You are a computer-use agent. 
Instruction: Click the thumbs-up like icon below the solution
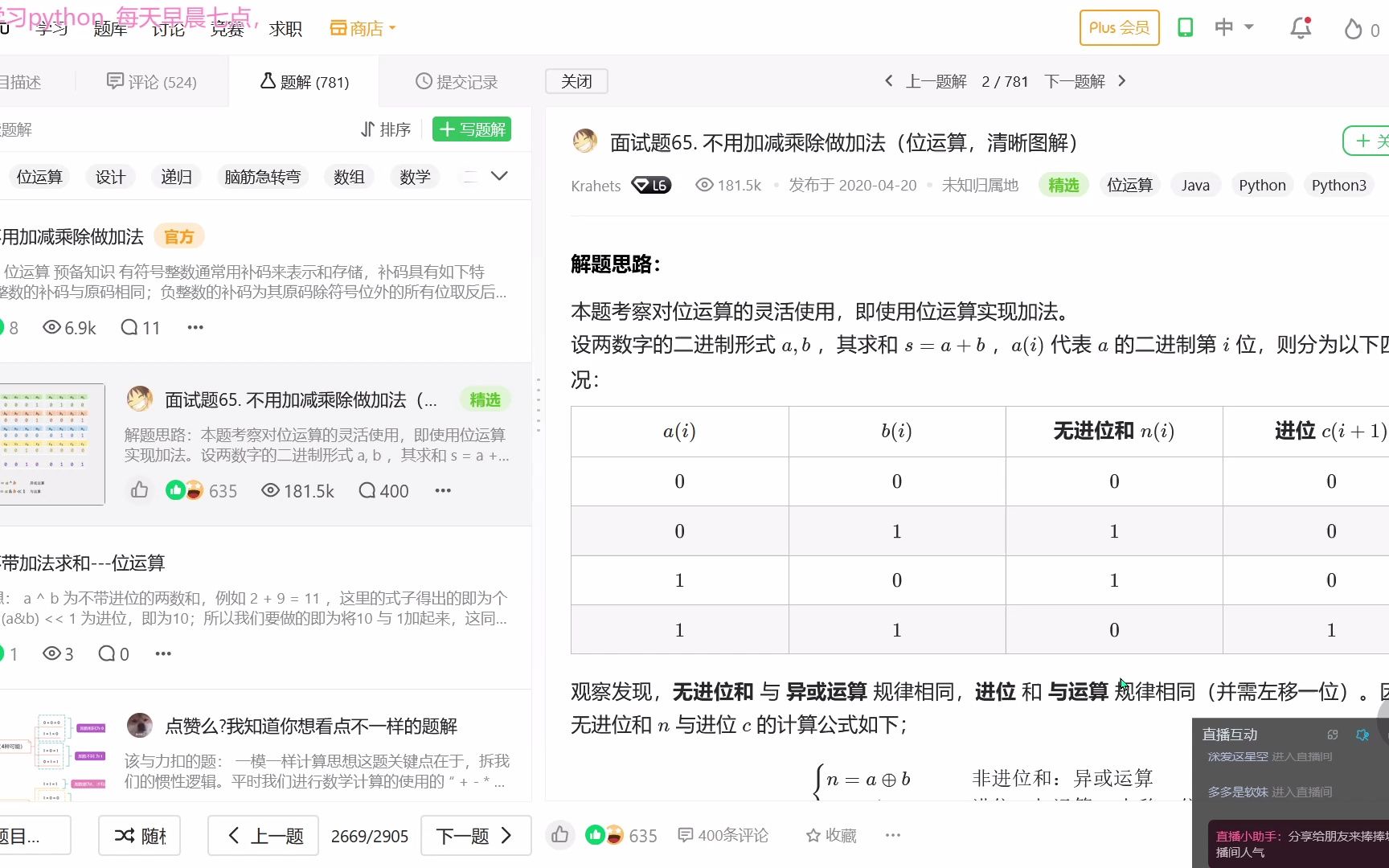560,835
